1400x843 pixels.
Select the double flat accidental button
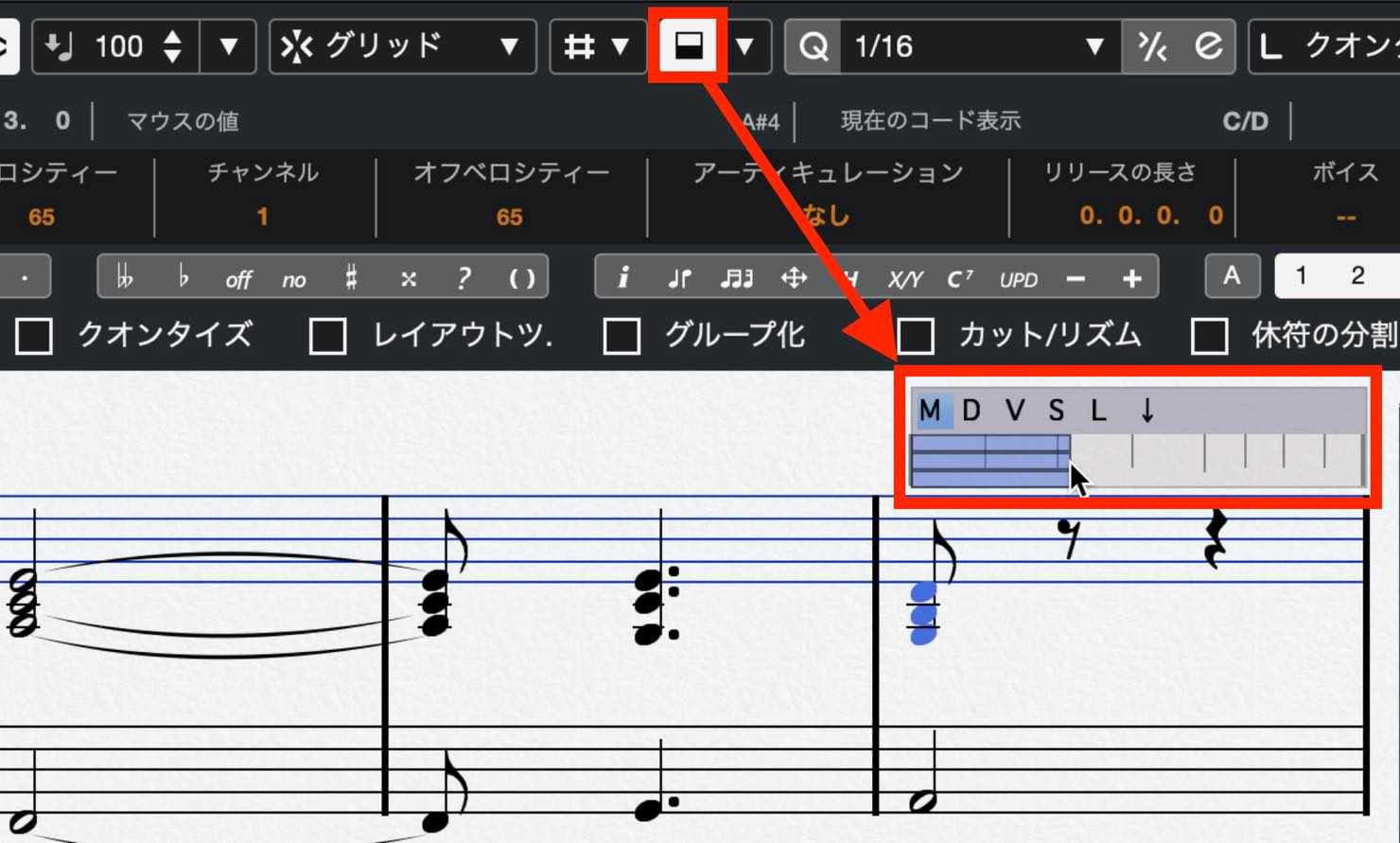125,278
